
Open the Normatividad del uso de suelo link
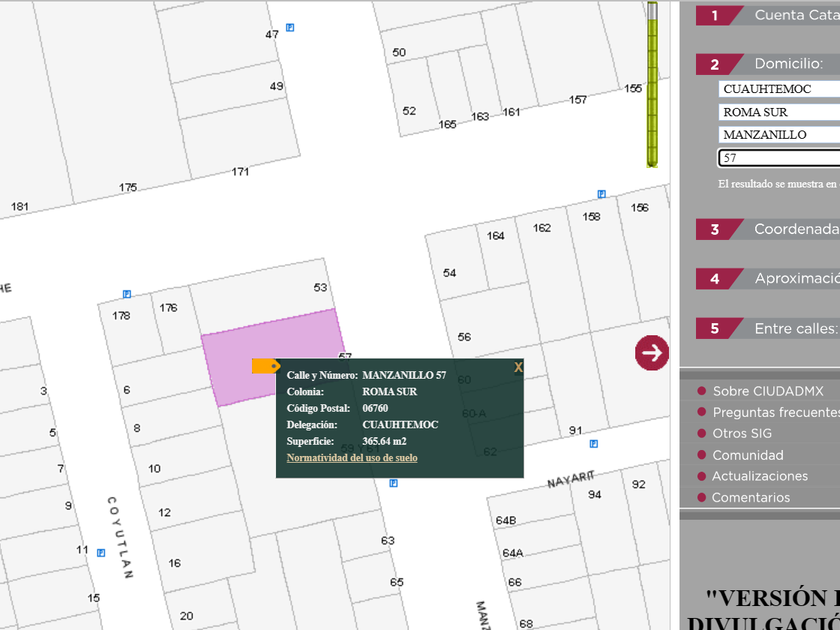[352, 458]
